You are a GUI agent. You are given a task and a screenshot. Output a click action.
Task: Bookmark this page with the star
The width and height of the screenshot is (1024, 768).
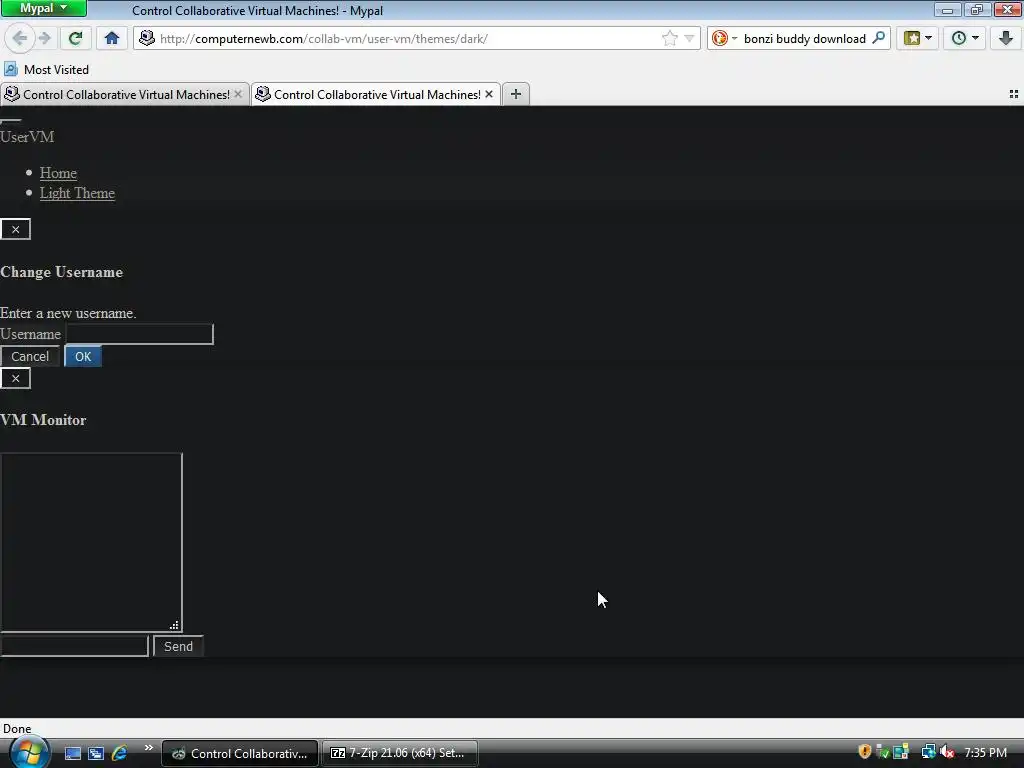[x=669, y=39]
